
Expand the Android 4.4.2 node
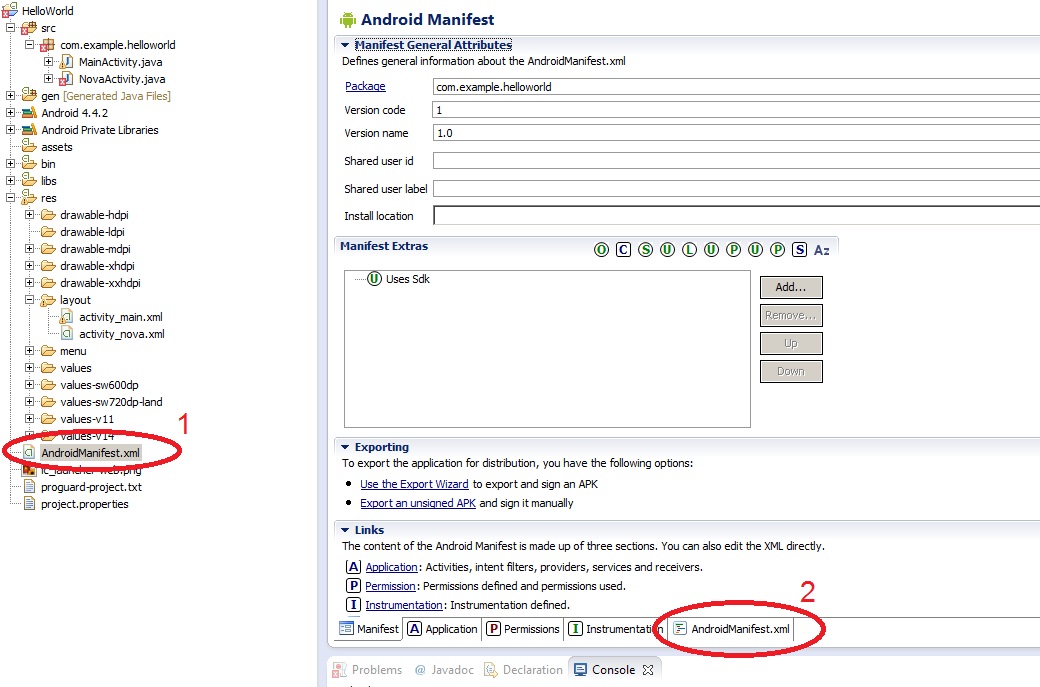coord(11,113)
